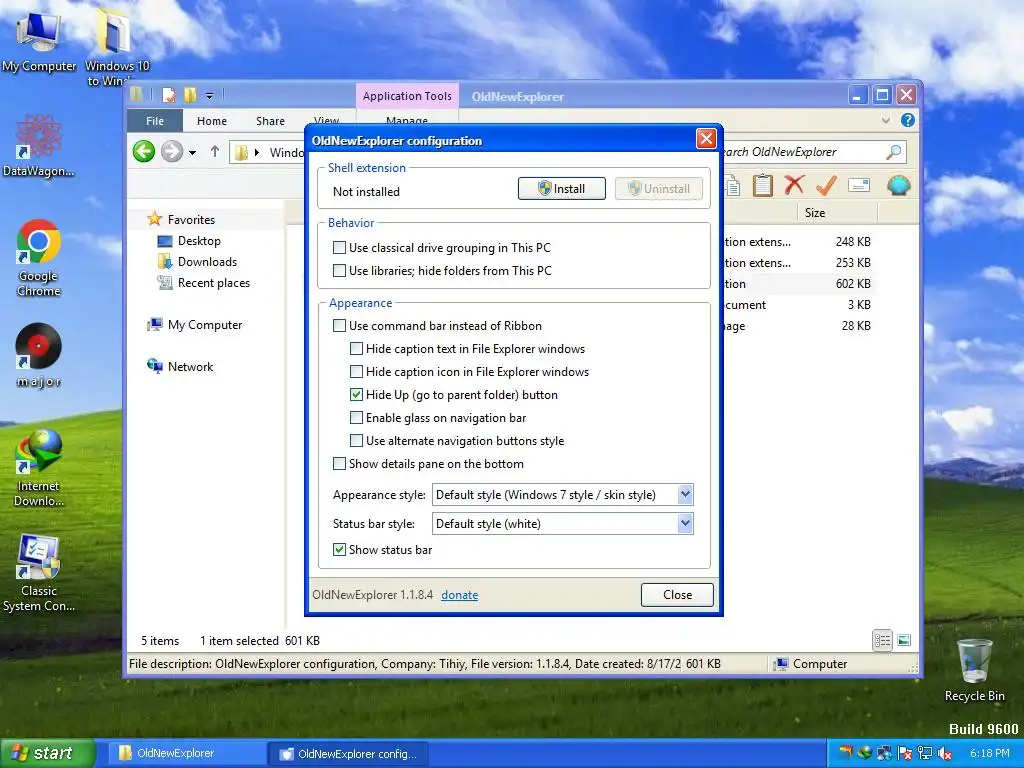Open the Appearance style dropdown
This screenshot has width=1024, height=768.
tap(685, 494)
